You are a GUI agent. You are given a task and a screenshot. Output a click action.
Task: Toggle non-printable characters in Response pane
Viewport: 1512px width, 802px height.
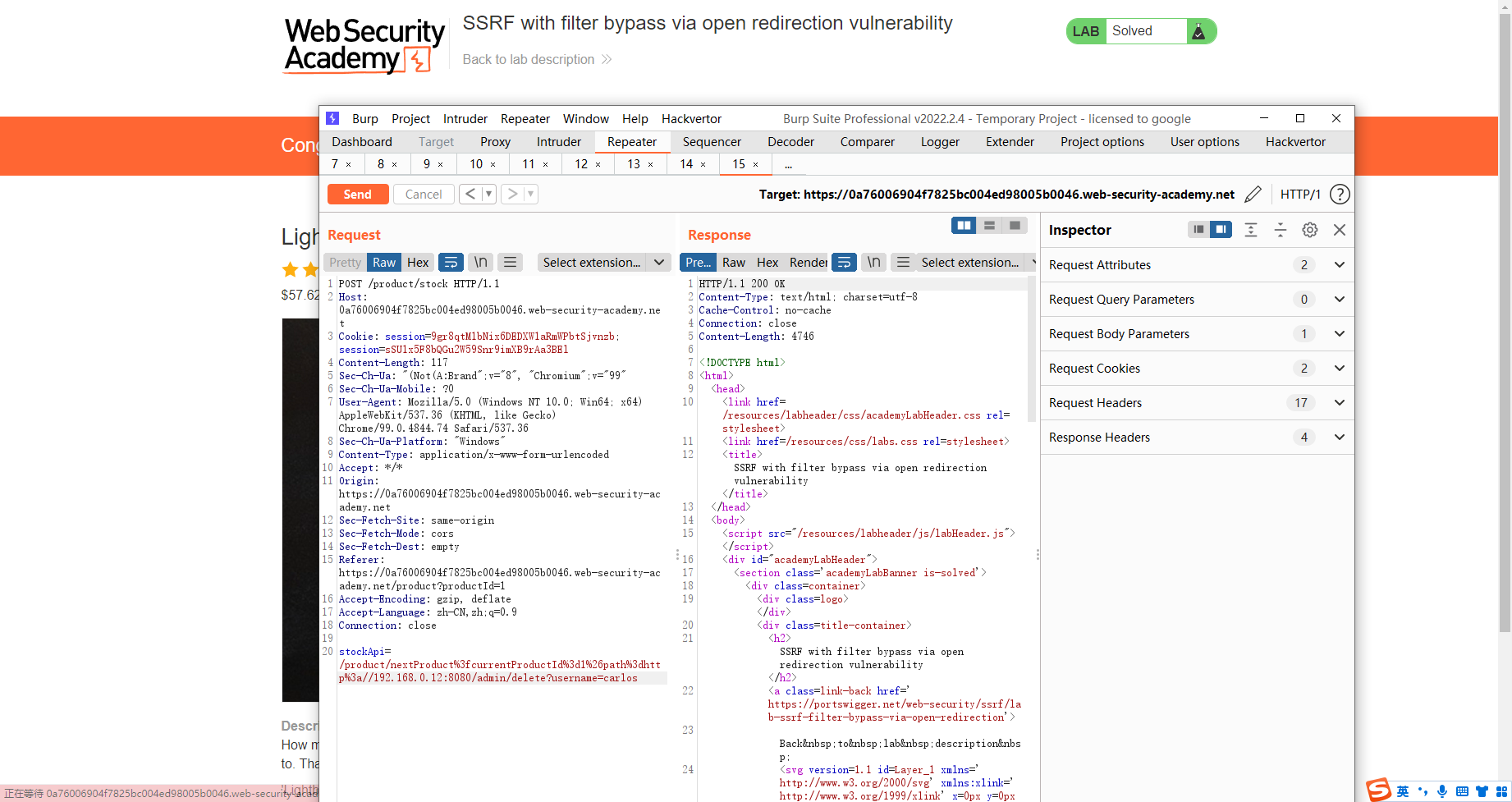pos(874,263)
